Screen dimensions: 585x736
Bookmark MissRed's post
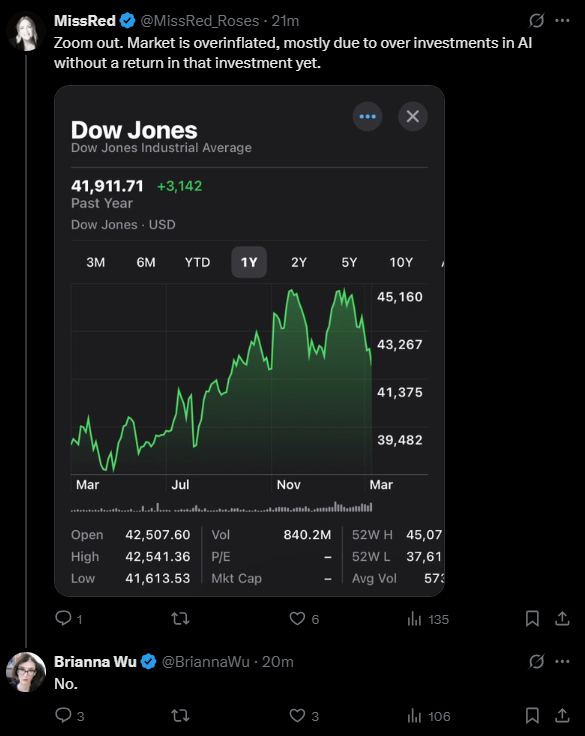pyautogui.click(x=532, y=619)
